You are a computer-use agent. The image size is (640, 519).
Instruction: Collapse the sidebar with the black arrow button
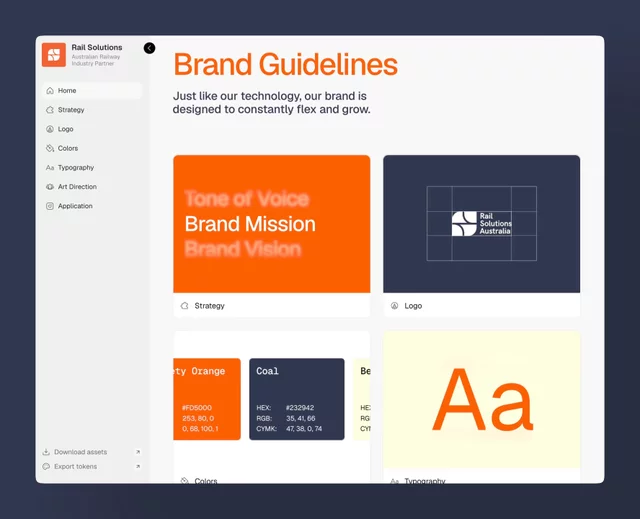tap(149, 48)
